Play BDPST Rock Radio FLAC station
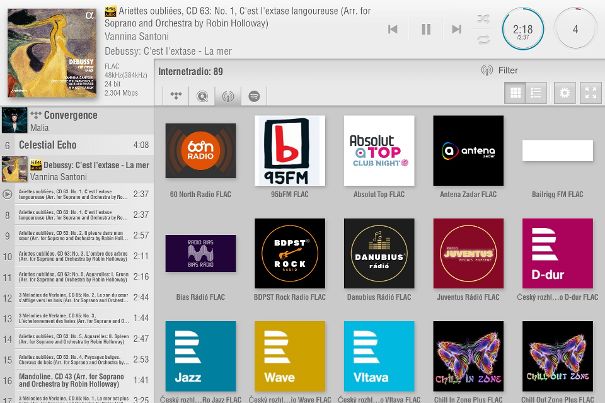The width and height of the screenshot is (605, 403). (290, 253)
